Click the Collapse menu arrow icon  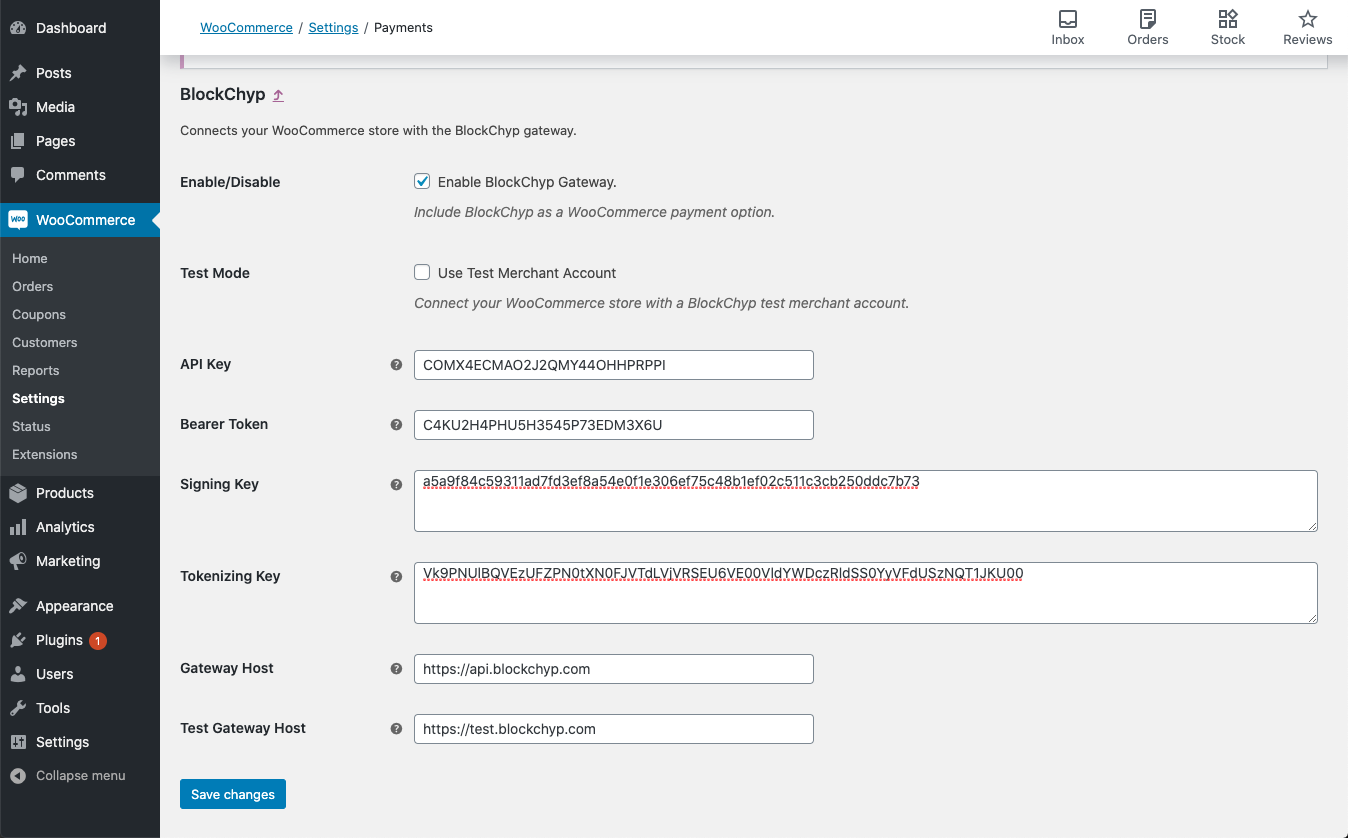[x=18, y=776]
